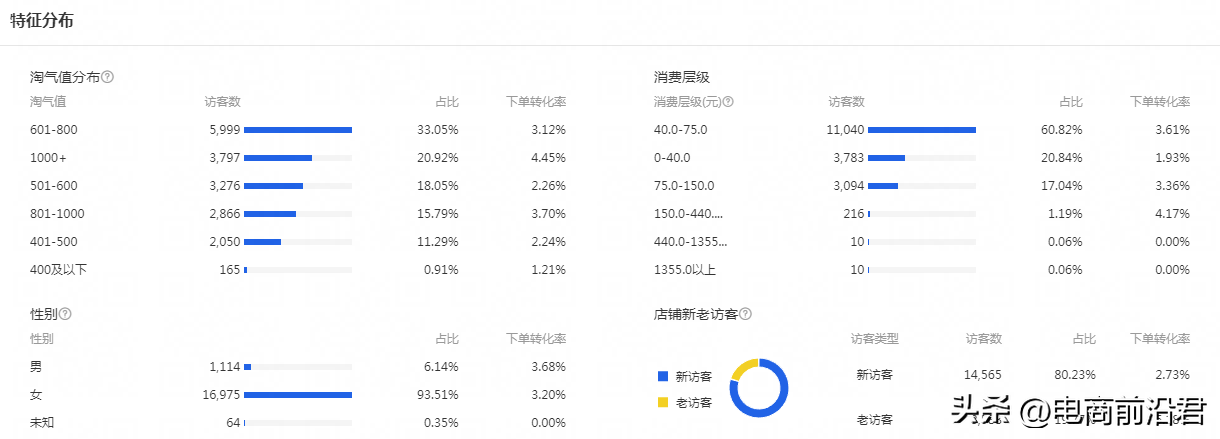This screenshot has height=439, width=1220.
Task: Click the 访客类型 column header
Action: tap(875, 339)
